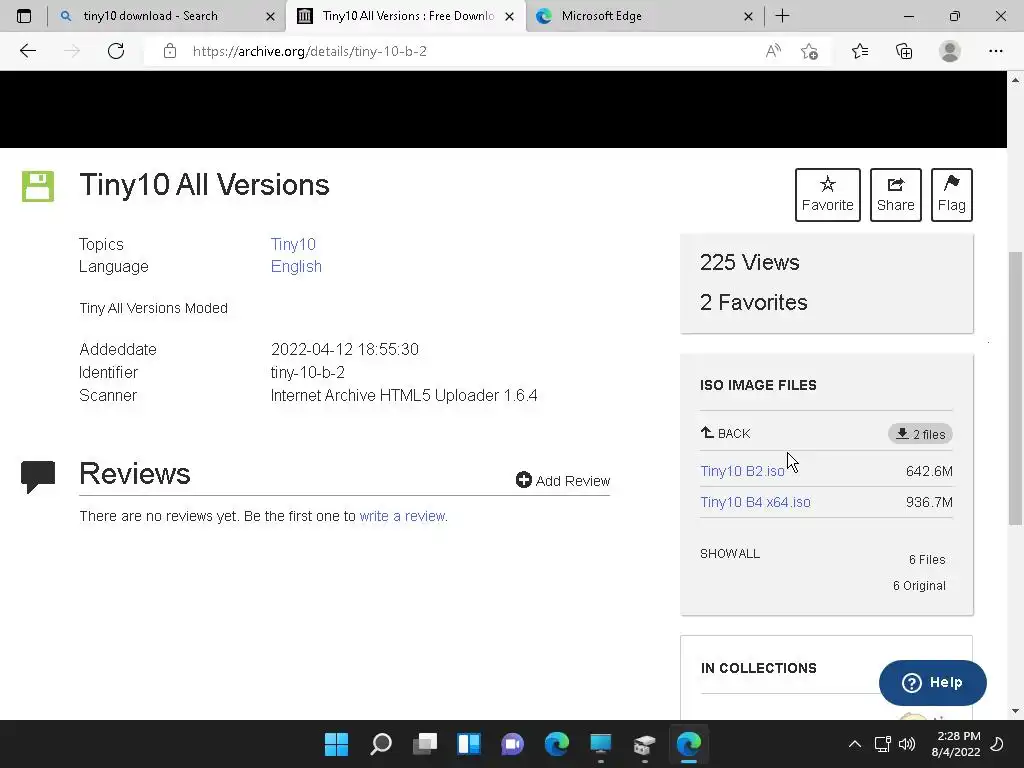The height and width of the screenshot is (768, 1024).
Task: Open the Help widget
Action: click(x=933, y=682)
